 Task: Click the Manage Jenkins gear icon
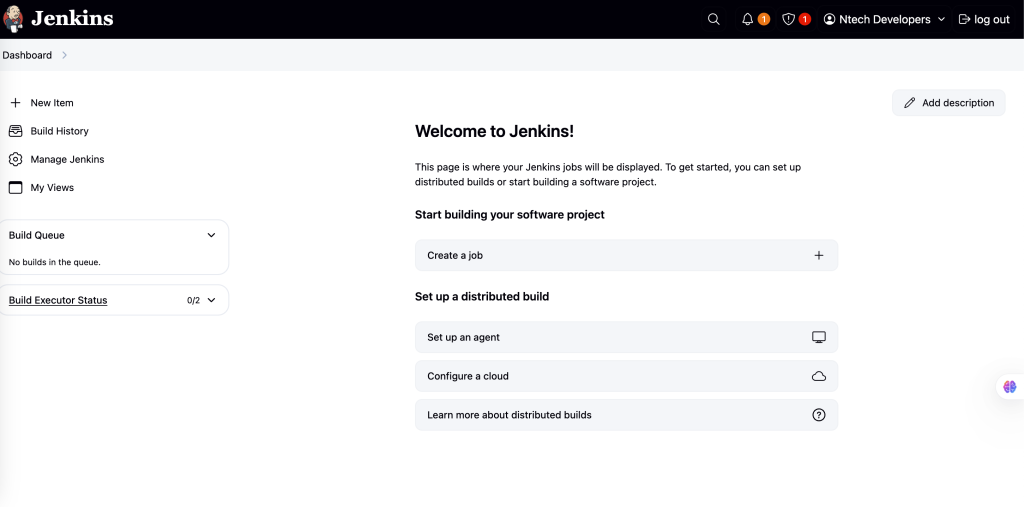click(16, 159)
